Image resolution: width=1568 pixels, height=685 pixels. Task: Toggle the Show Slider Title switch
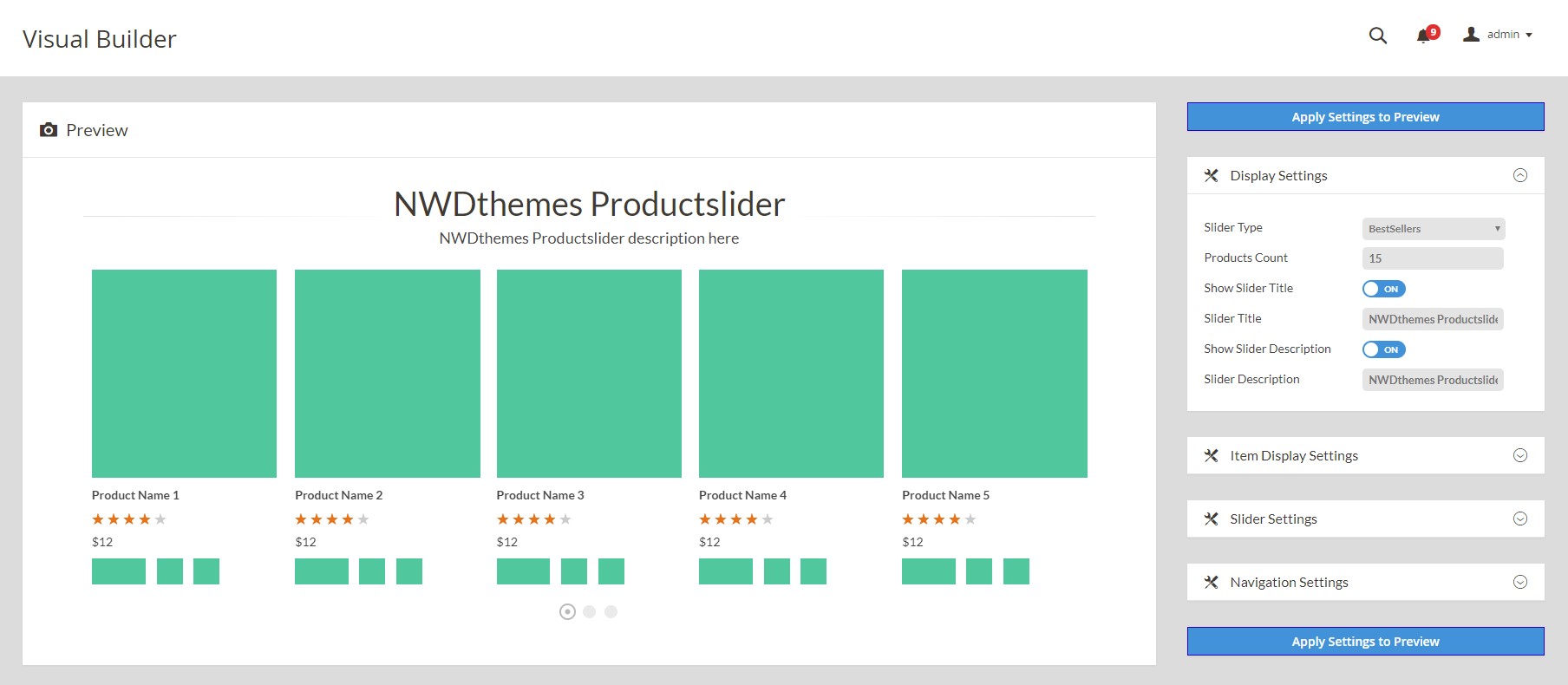[1383, 289]
